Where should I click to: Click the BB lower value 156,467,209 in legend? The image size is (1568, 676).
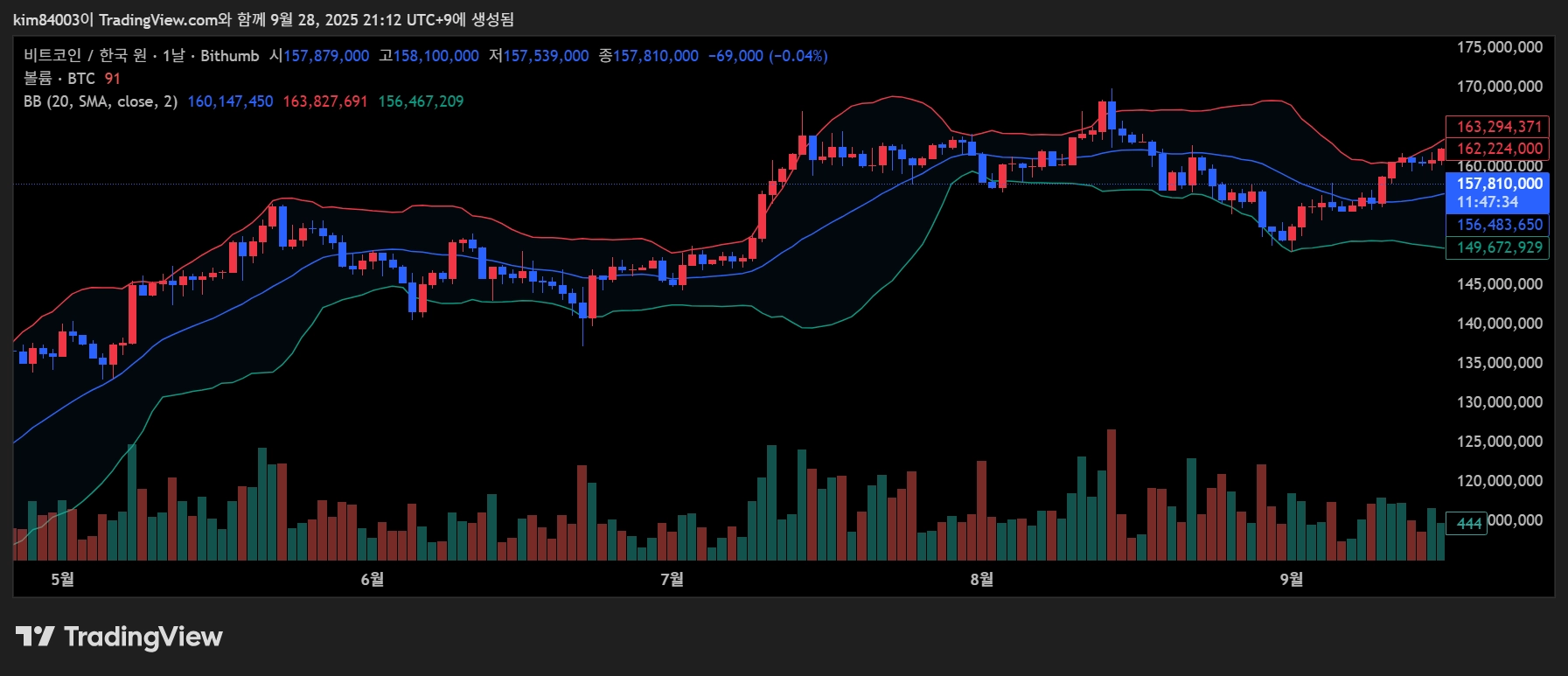pos(421,101)
